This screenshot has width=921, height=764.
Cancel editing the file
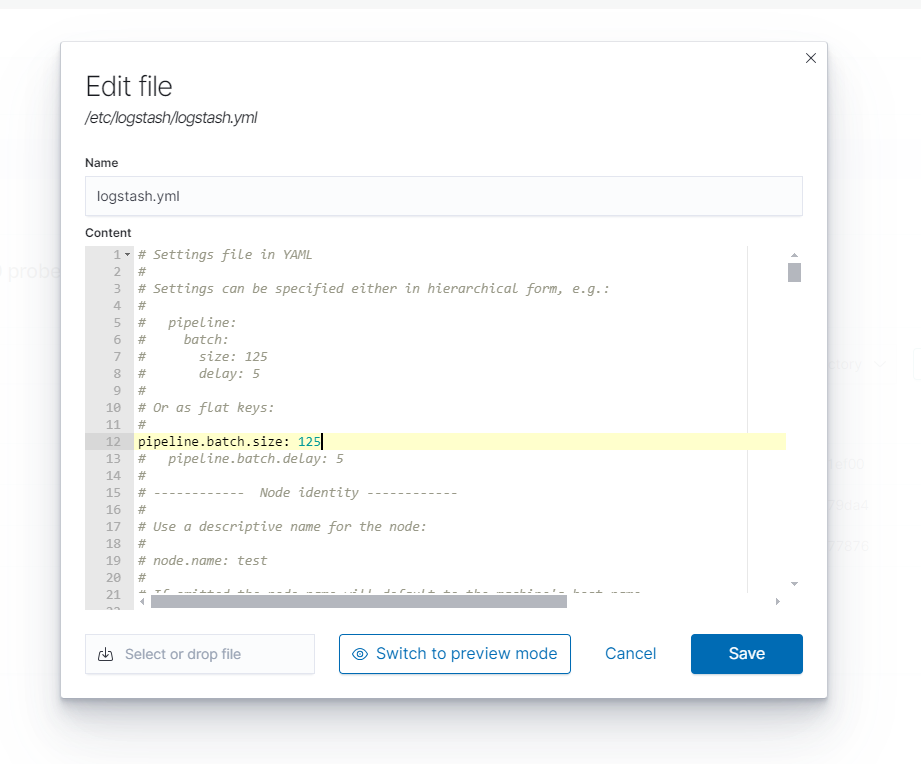(630, 654)
